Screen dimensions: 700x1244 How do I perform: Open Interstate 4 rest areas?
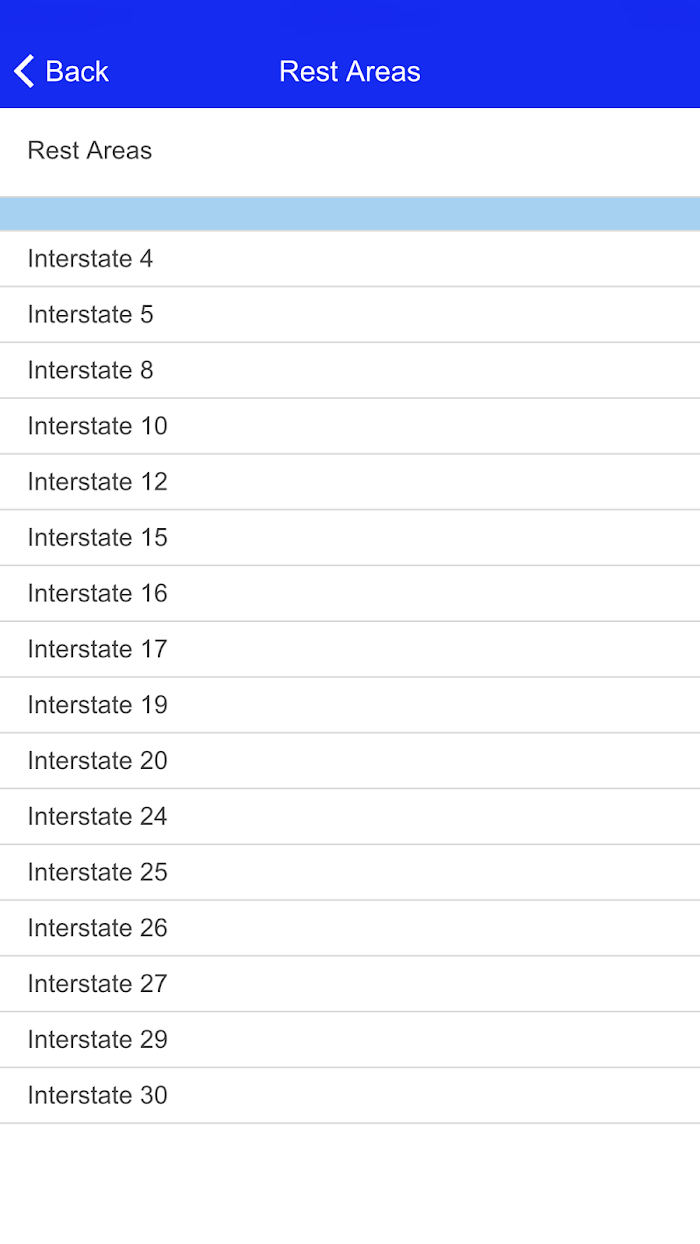[350, 259]
